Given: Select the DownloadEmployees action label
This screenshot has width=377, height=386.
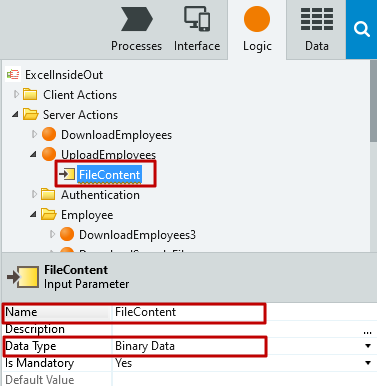Looking at the screenshot, I should click(116, 135).
